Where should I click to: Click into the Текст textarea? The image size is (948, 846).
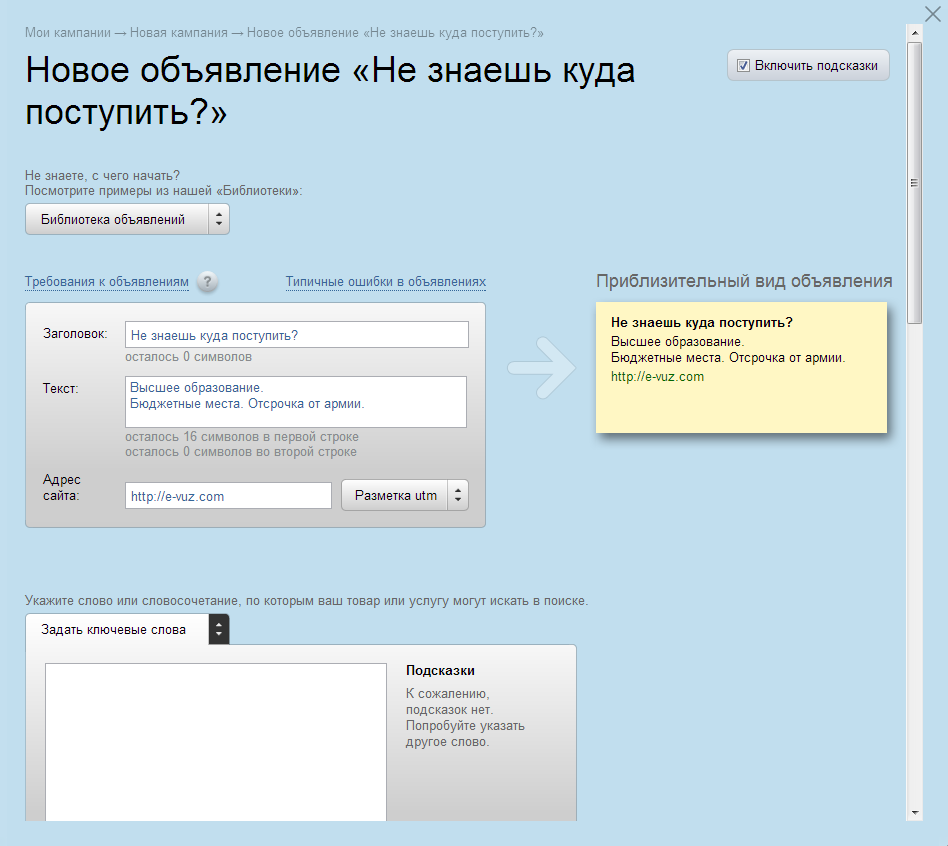pos(296,402)
